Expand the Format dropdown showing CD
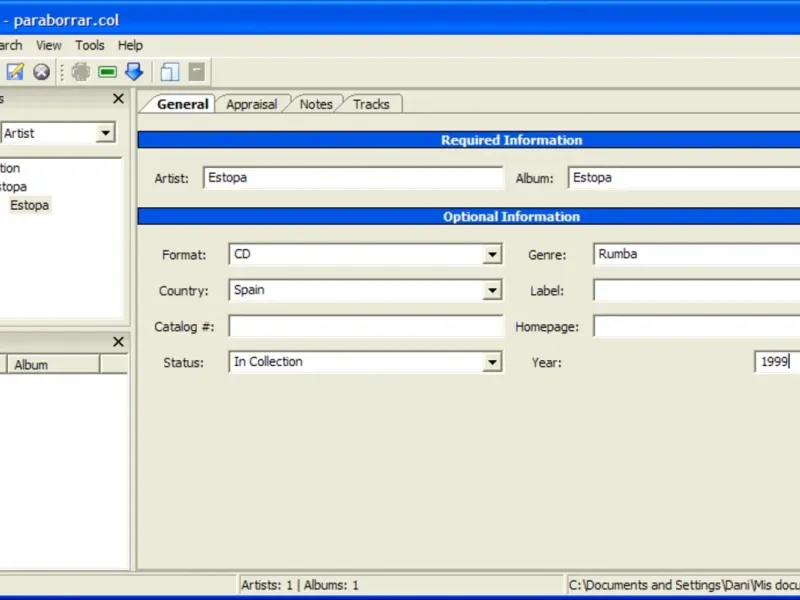The height and width of the screenshot is (600, 800). [492, 255]
